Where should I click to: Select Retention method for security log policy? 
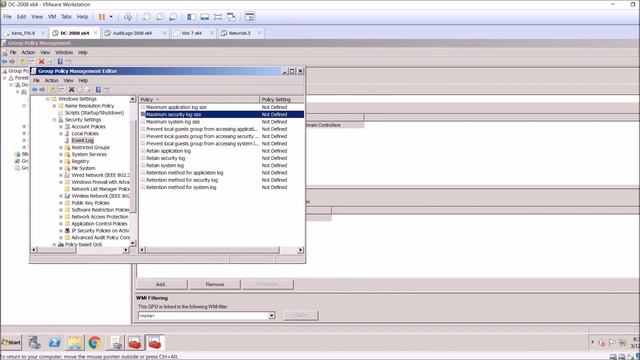tap(182, 180)
